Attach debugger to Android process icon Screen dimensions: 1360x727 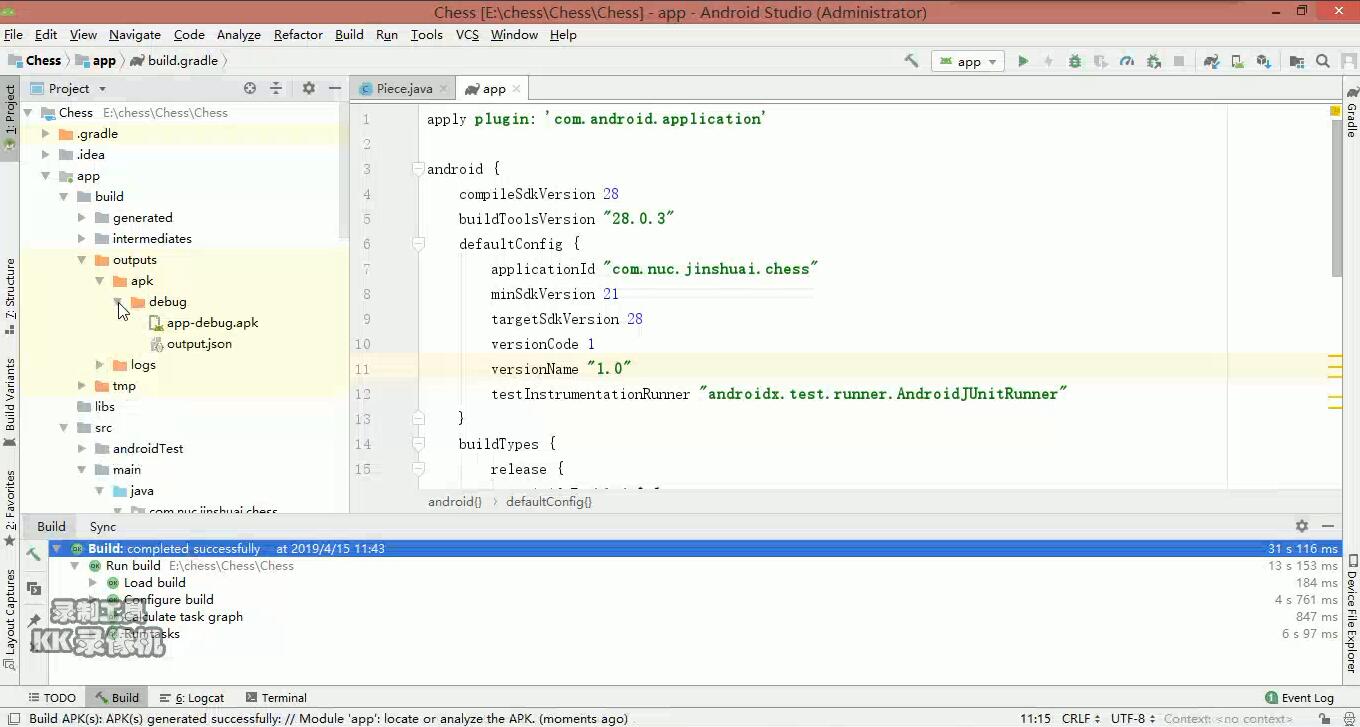[1153, 61]
